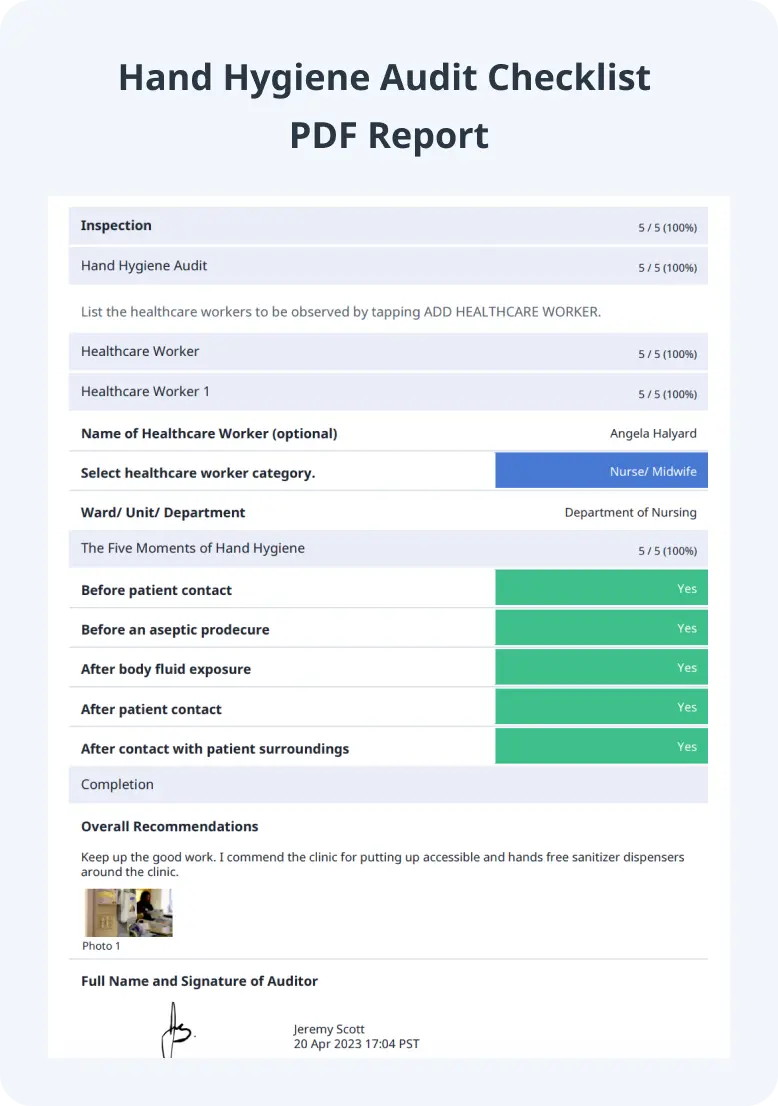
Task: Select the 'Healthcare Worker' section label
Action: point(140,351)
